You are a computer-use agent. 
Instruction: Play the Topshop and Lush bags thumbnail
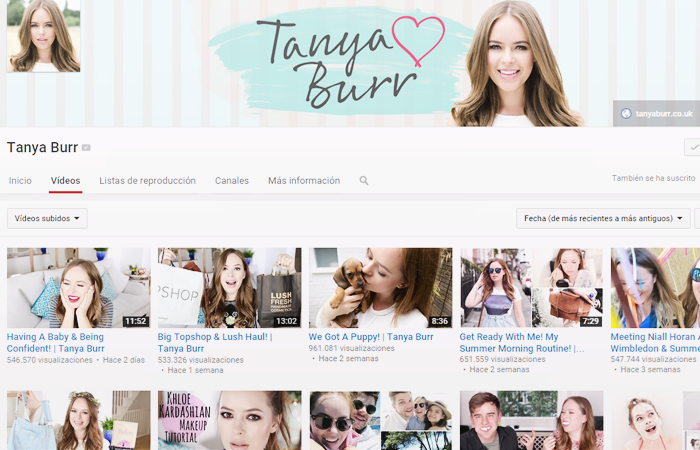[229, 288]
